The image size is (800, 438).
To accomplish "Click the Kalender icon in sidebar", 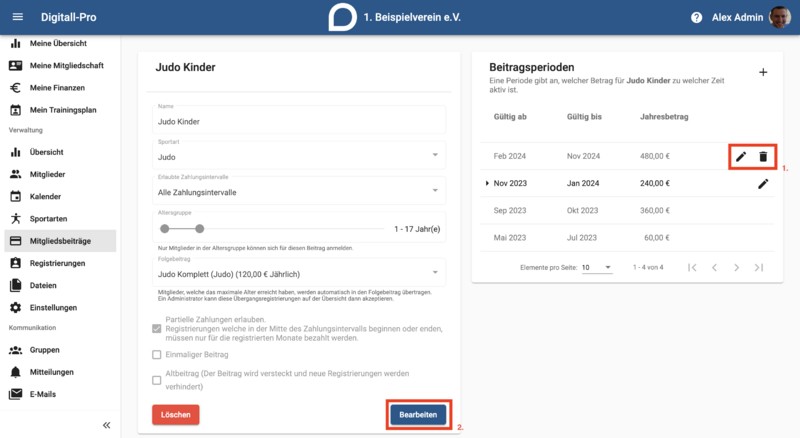I will [16, 197].
